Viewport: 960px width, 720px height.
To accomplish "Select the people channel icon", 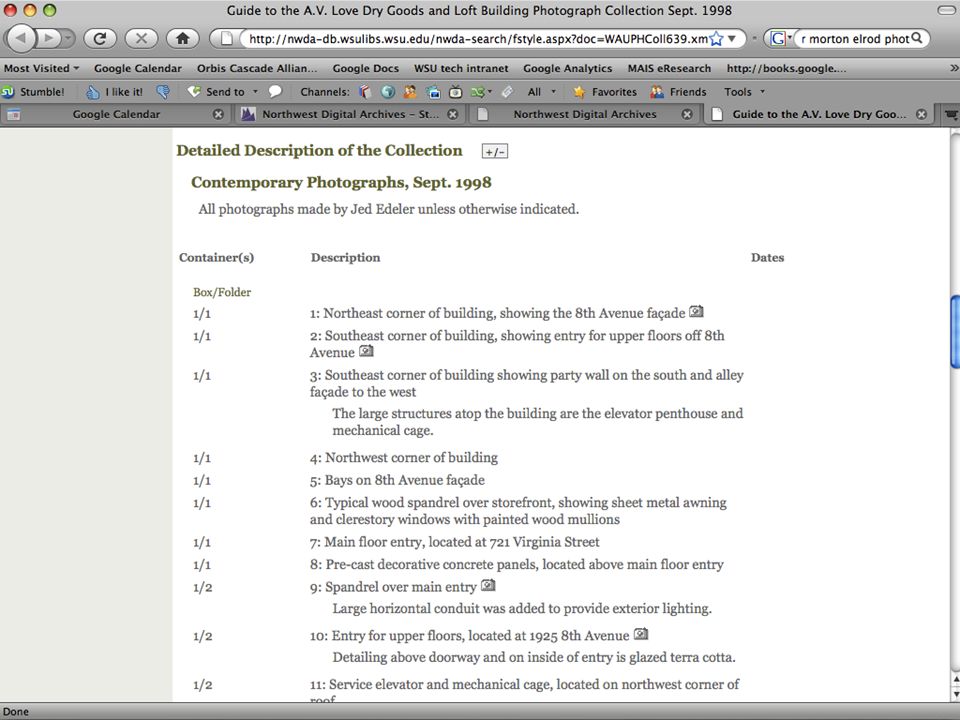I will click(x=410, y=92).
